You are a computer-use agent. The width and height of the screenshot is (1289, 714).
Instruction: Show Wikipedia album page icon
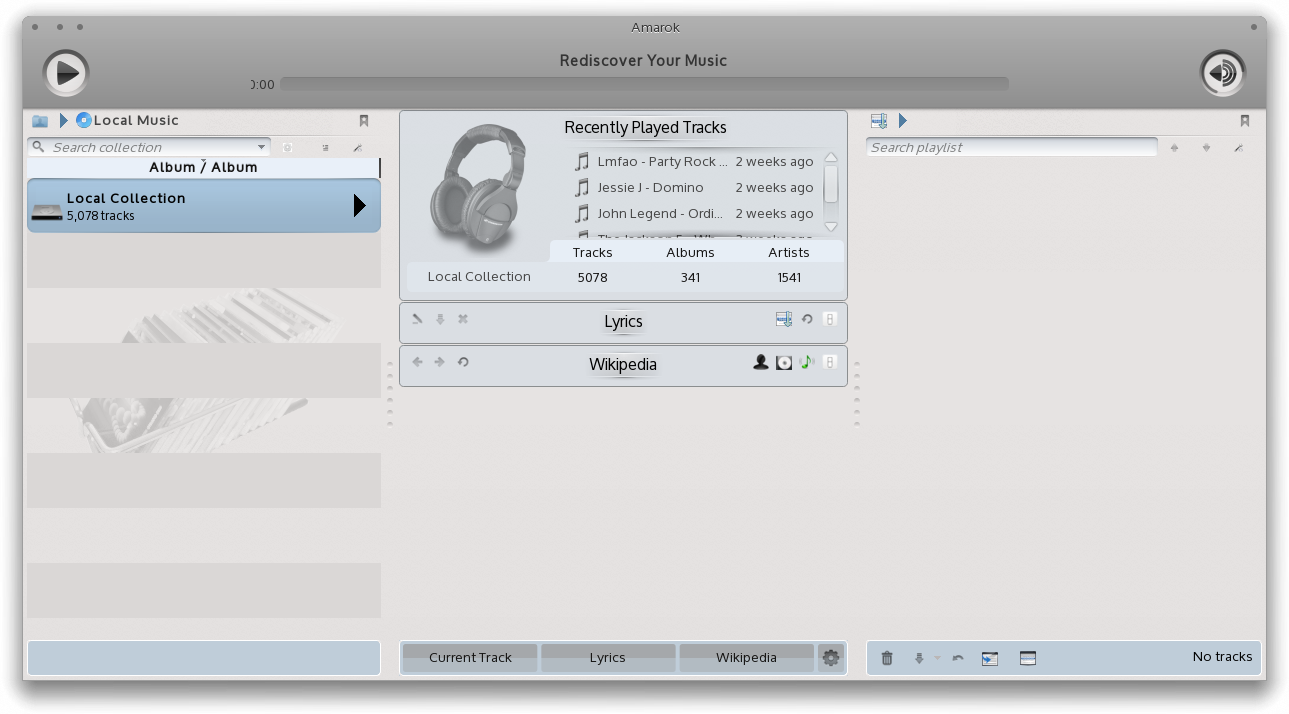784,362
